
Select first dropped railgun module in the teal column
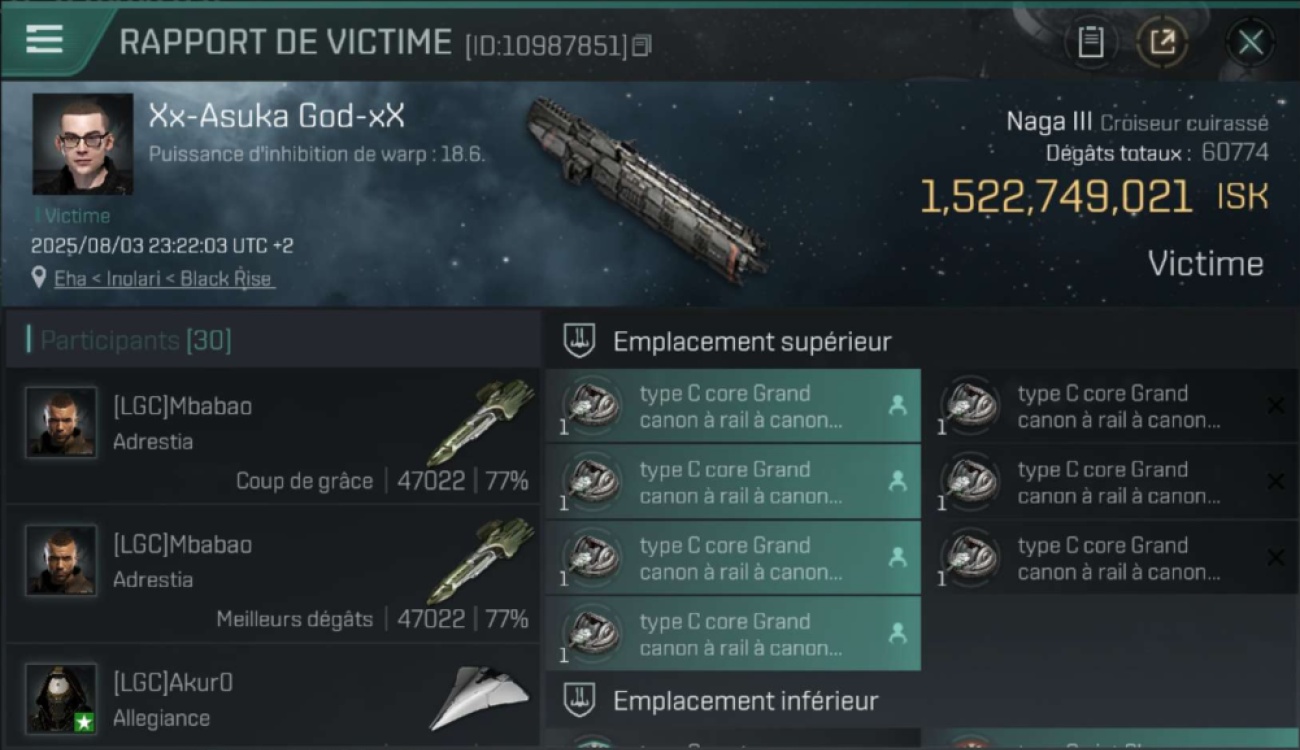tap(733, 406)
